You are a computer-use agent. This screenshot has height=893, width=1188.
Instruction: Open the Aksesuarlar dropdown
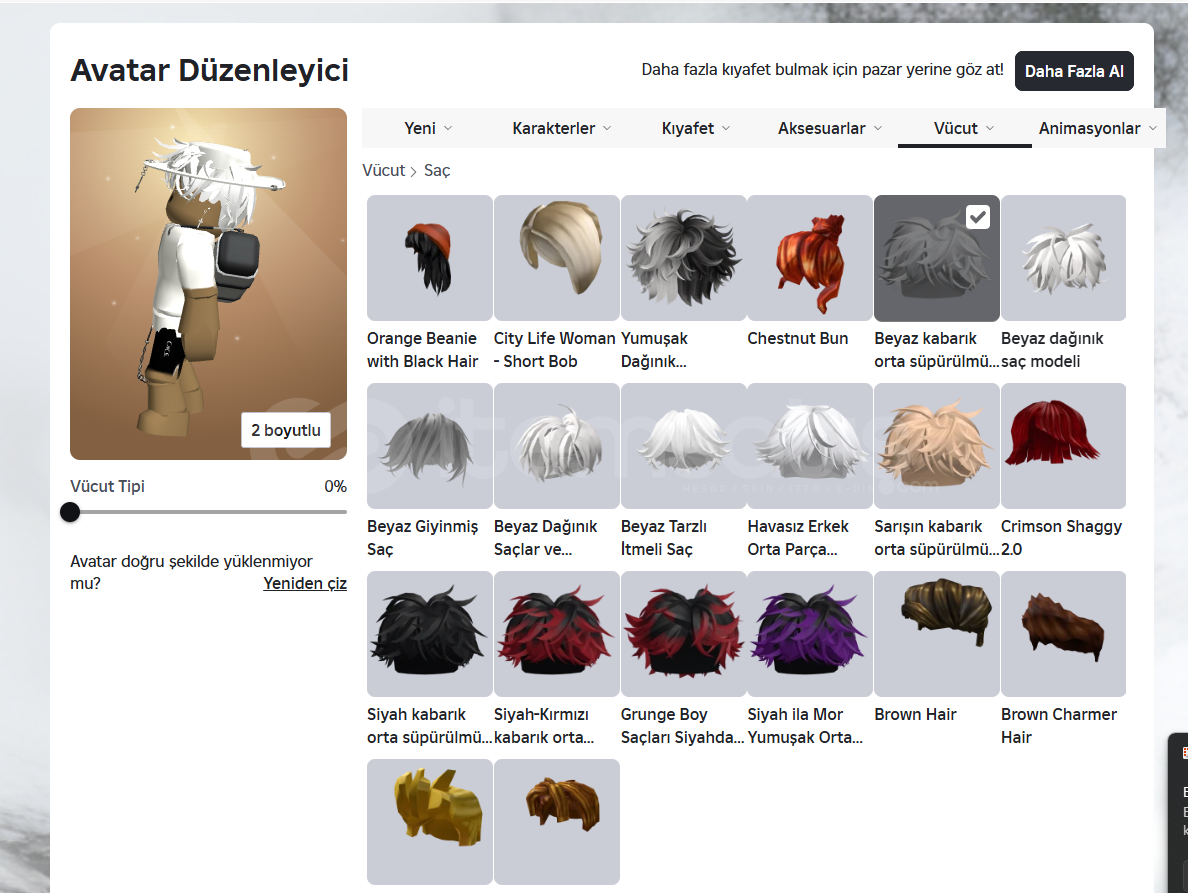830,129
